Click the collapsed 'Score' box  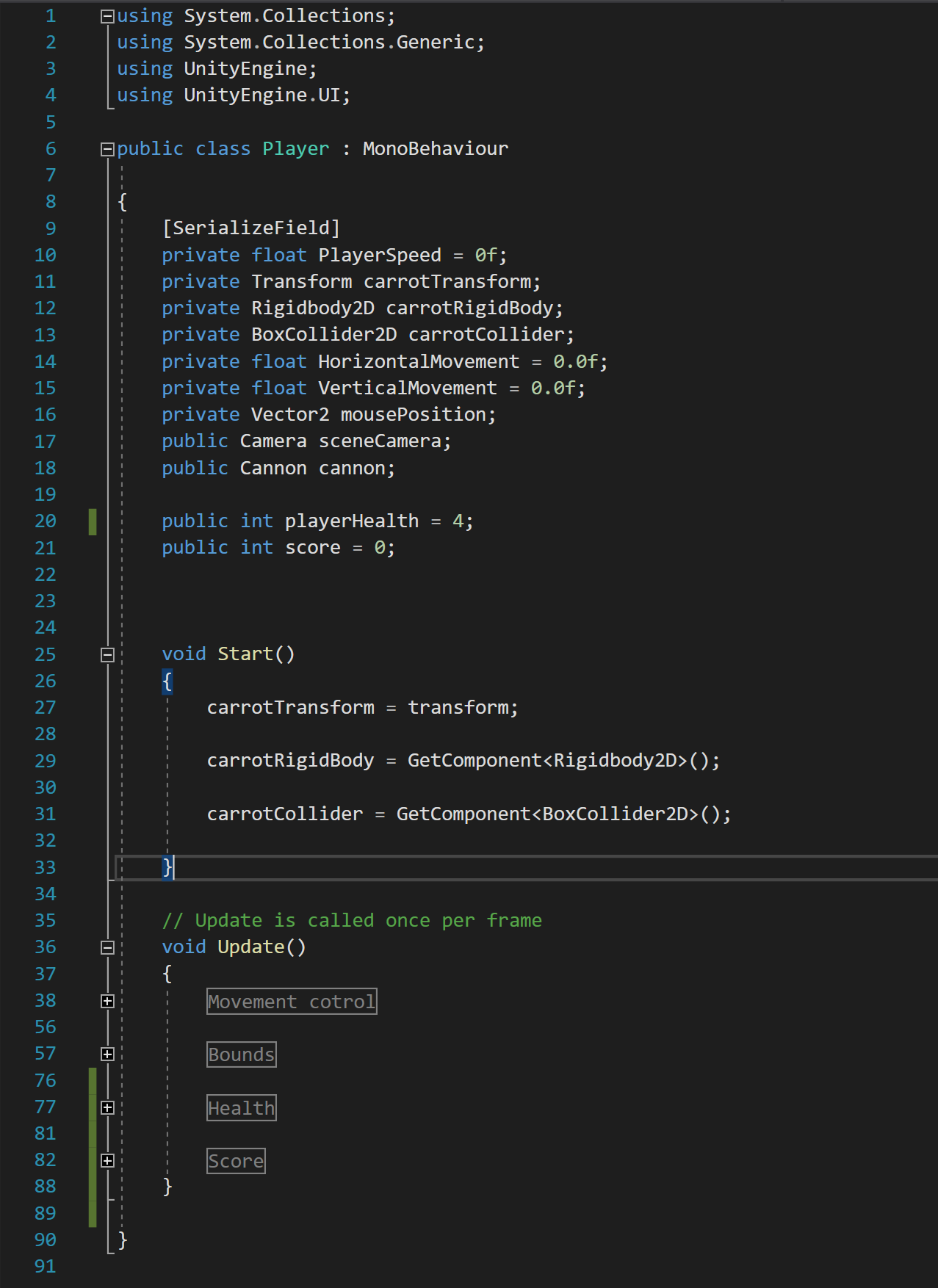[236, 1161]
